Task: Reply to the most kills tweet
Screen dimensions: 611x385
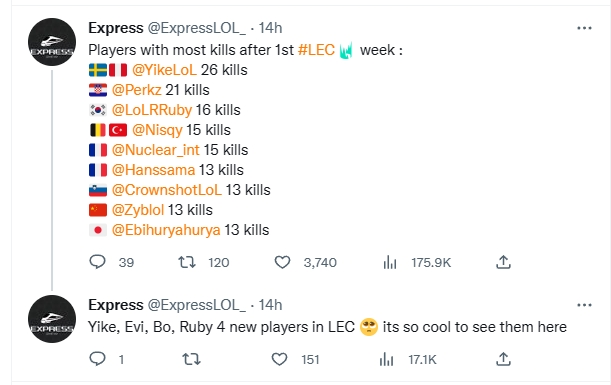Action: point(97,262)
